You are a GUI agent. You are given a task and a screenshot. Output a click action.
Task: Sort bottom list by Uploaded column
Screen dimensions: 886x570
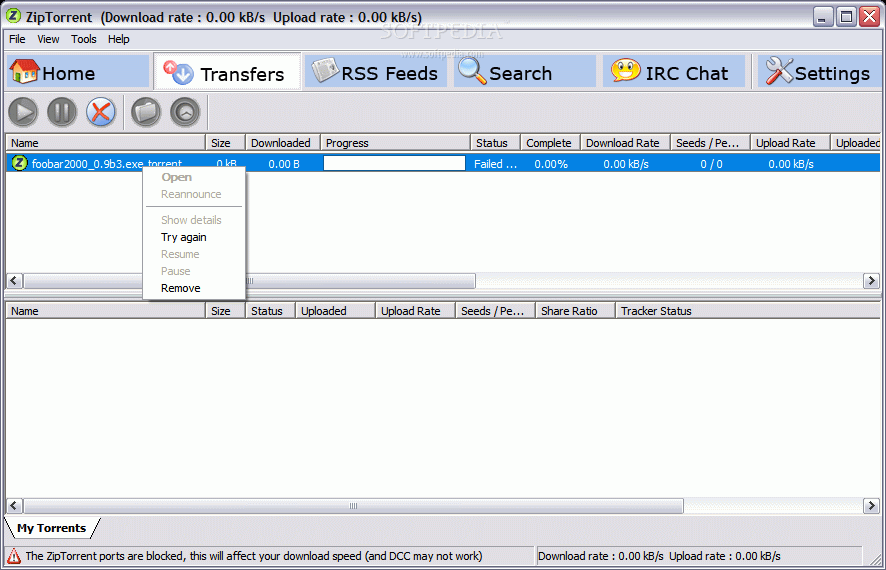tap(335, 311)
